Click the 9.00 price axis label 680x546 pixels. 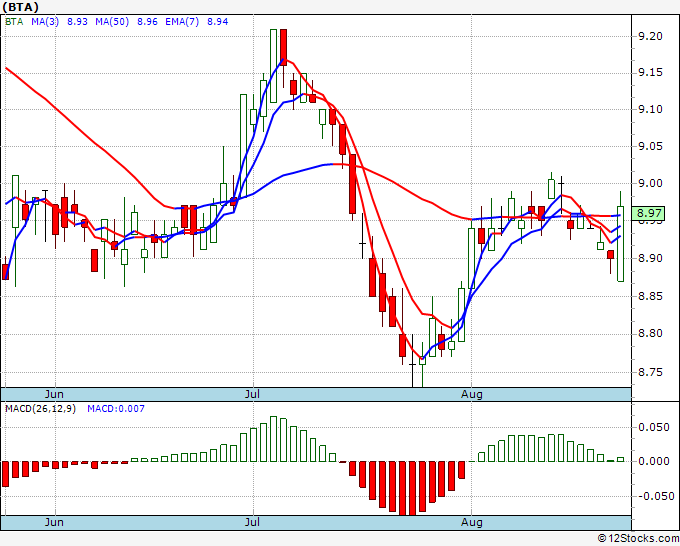(651, 183)
